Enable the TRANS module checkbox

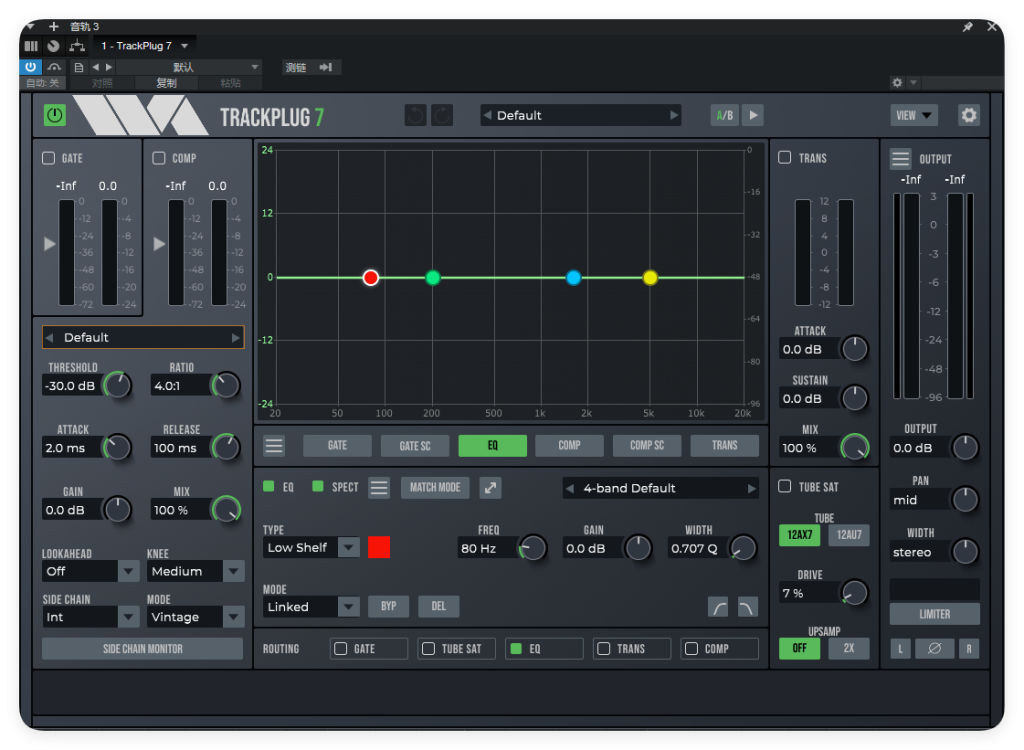[x=785, y=157]
